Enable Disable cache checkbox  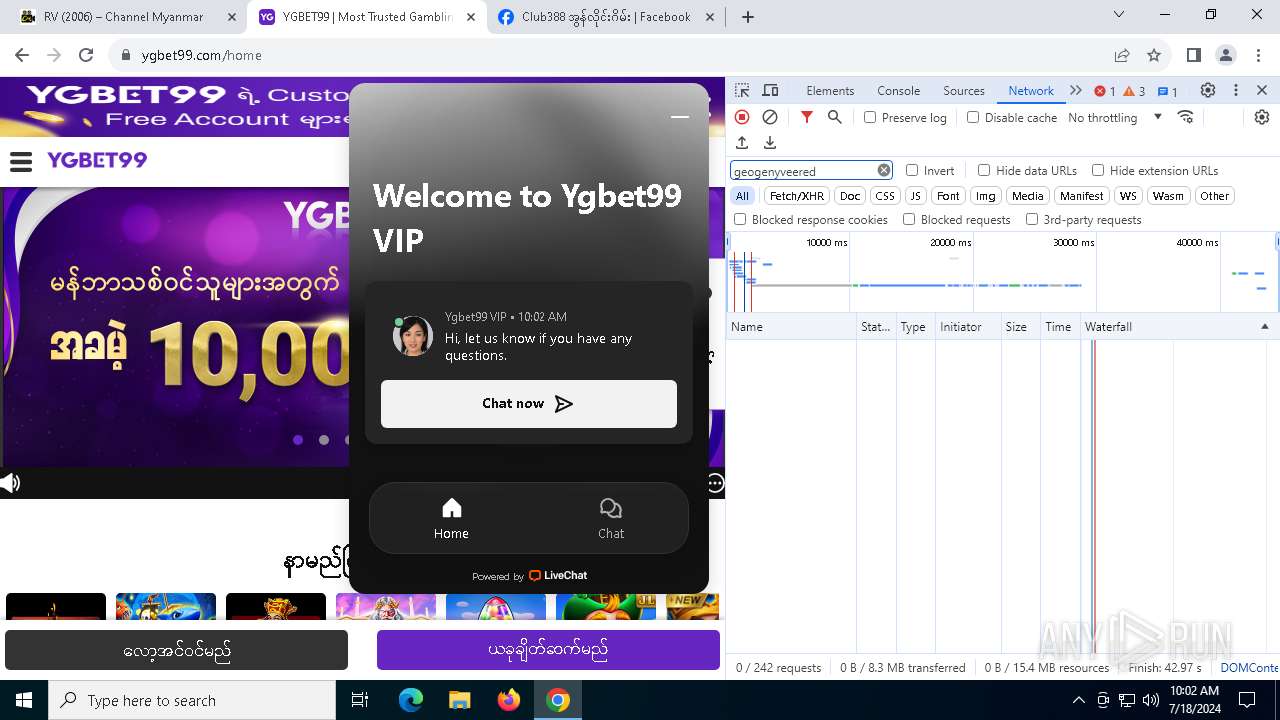[973, 117]
